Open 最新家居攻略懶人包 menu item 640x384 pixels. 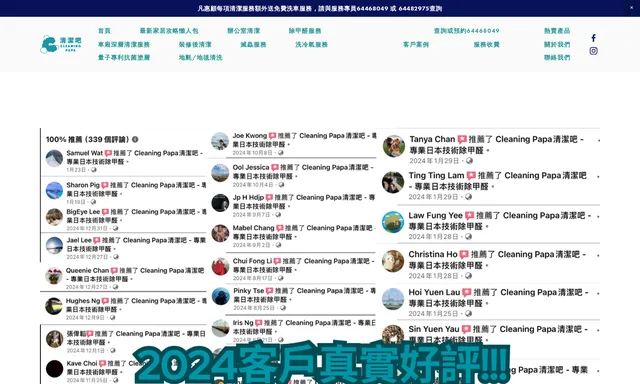click(x=169, y=31)
